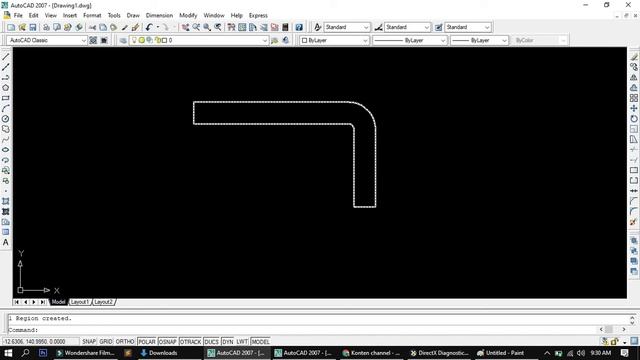Click the Move tool
Screen dimensions: 640x360
633,109
